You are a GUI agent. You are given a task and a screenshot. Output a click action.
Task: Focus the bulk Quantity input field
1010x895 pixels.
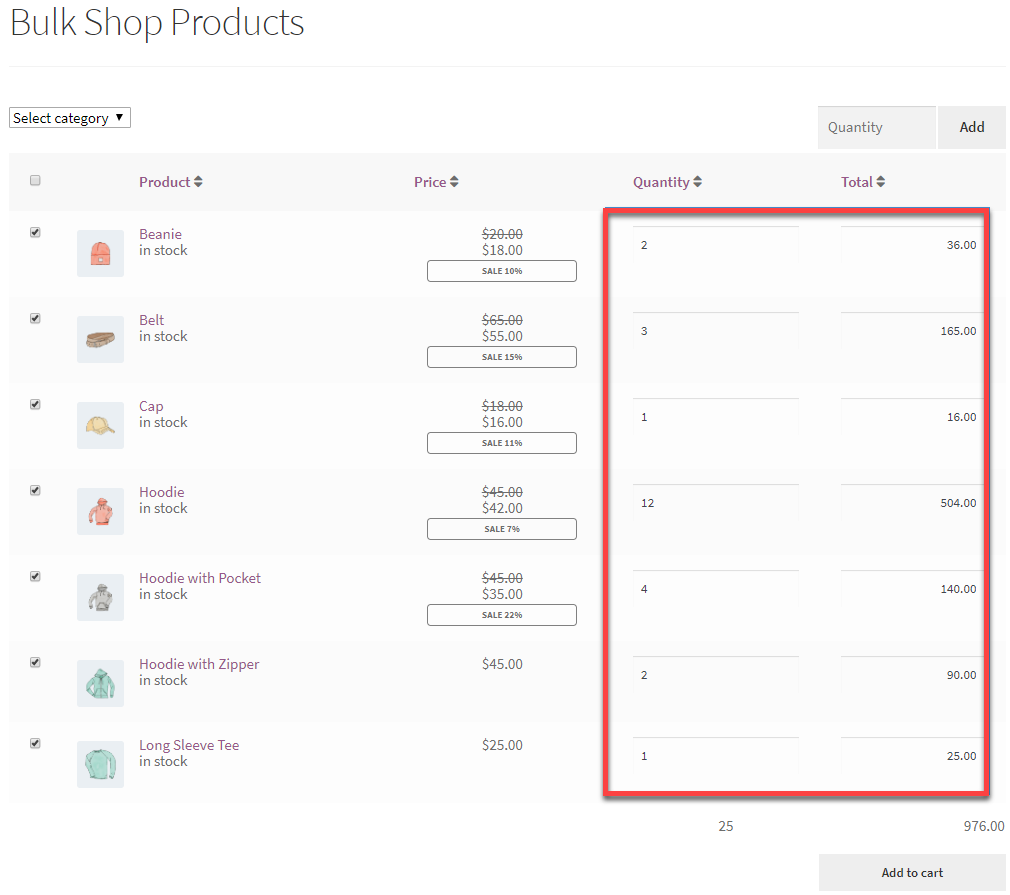click(876, 127)
